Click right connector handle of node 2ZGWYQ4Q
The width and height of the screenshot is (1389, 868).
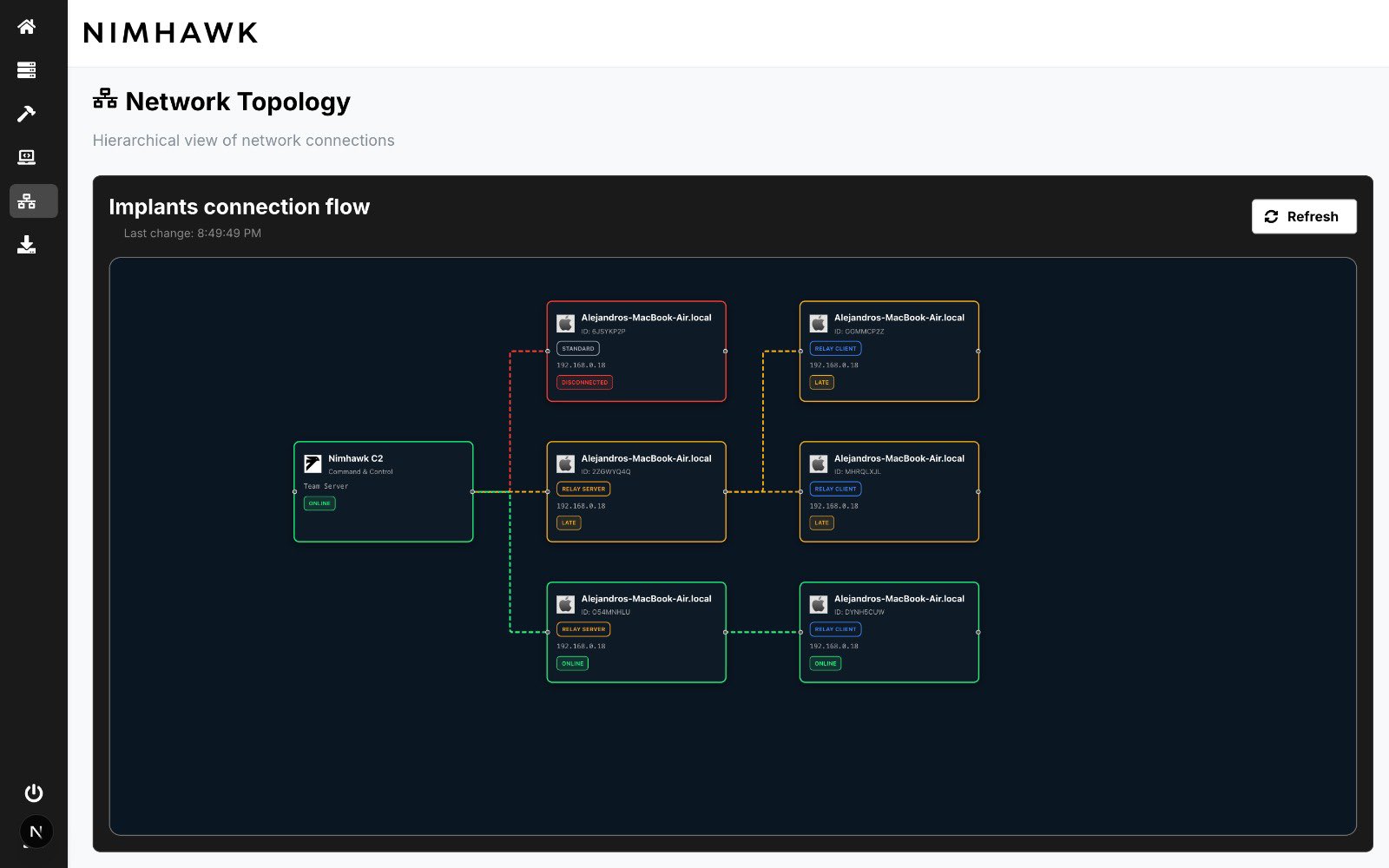point(726,492)
